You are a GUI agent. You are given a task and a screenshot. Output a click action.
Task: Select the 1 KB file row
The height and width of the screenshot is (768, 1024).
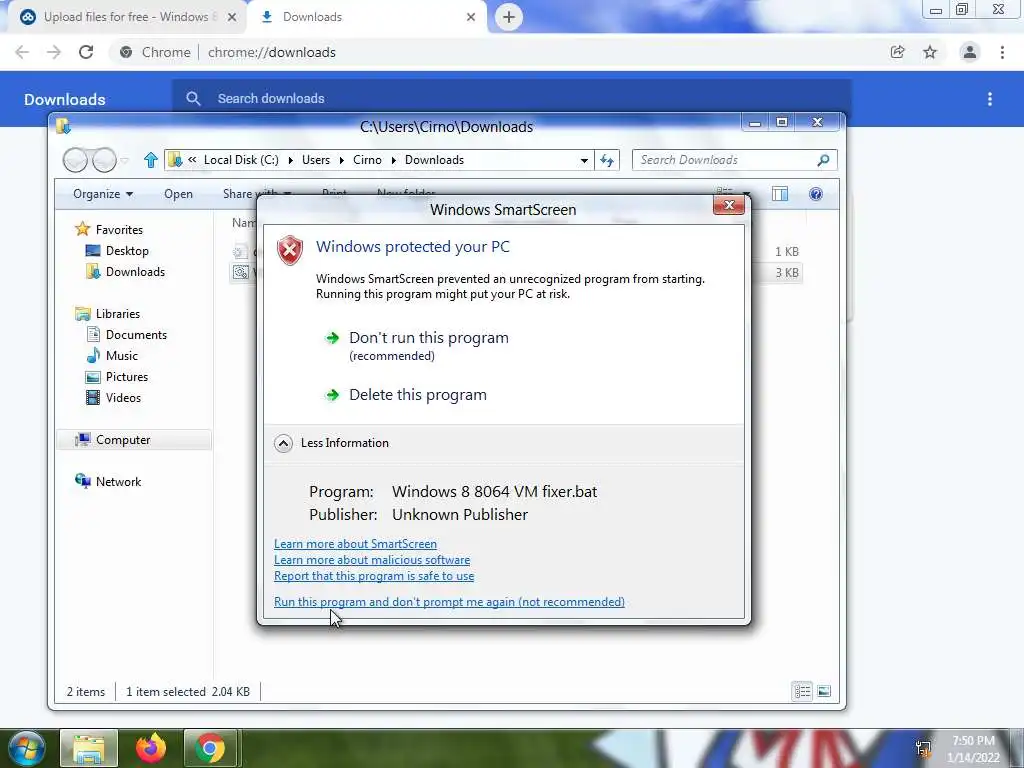point(516,251)
